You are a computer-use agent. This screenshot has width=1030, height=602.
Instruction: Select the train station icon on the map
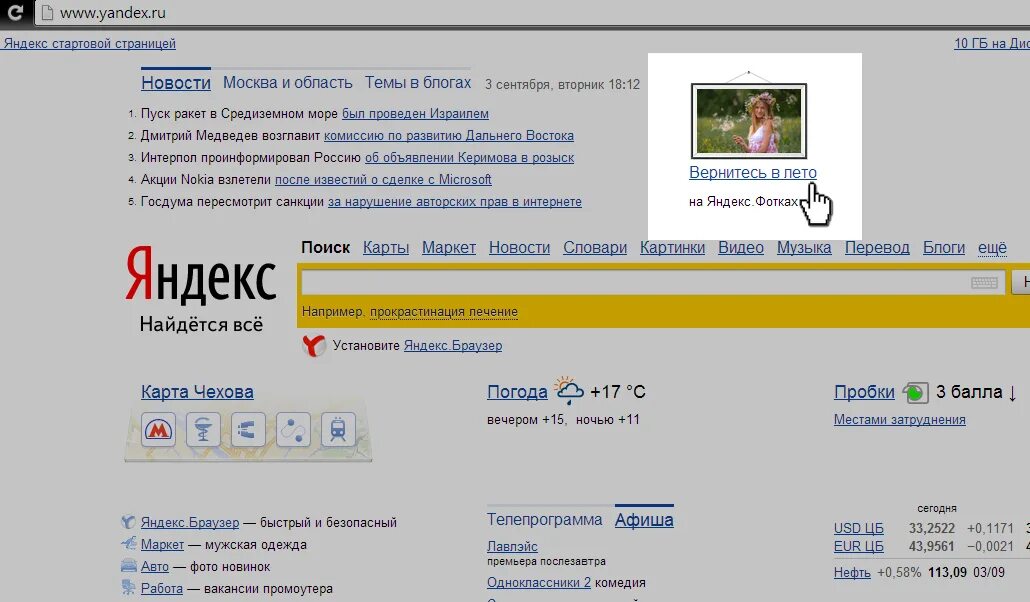(x=338, y=430)
